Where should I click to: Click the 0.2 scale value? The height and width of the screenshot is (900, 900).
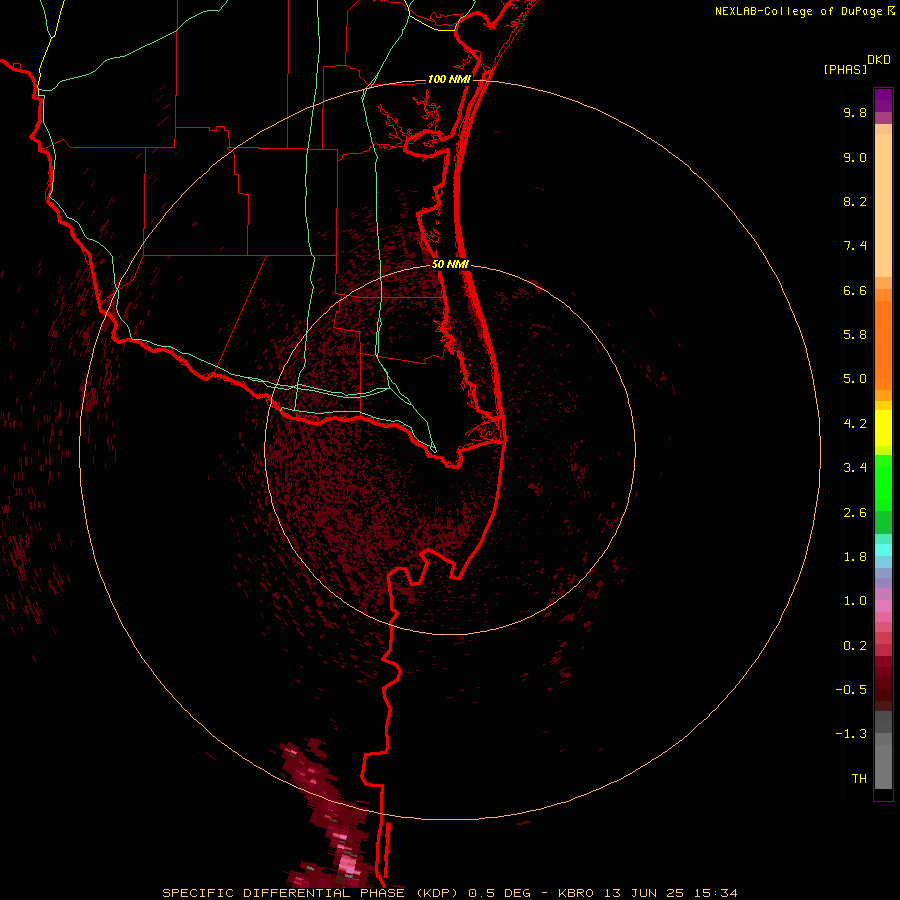pos(855,646)
